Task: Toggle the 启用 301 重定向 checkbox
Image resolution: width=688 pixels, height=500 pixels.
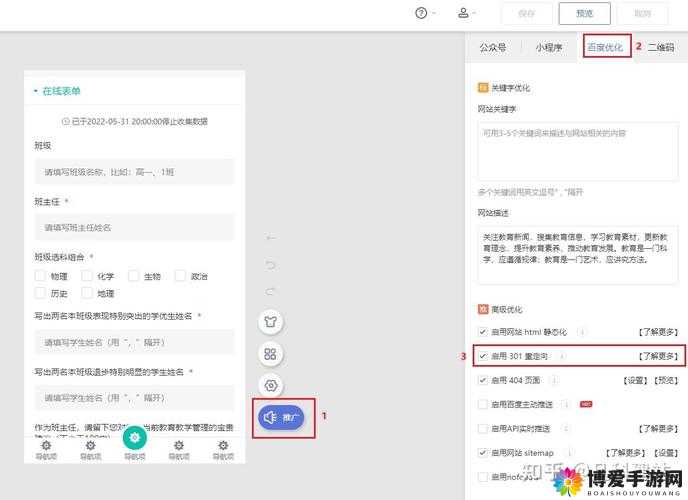Action: tap(483, 356)
